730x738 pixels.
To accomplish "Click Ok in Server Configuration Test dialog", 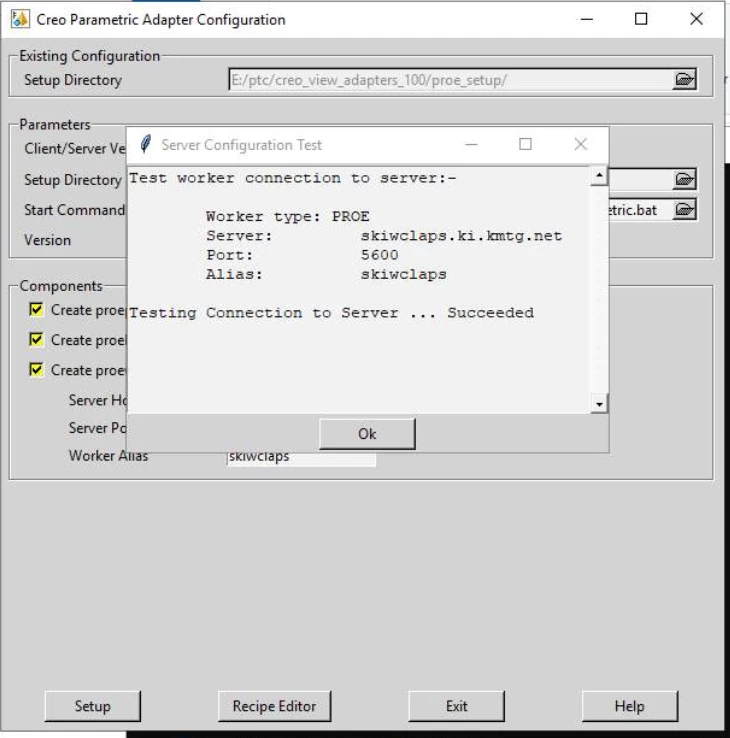I will tap(367, 433).
